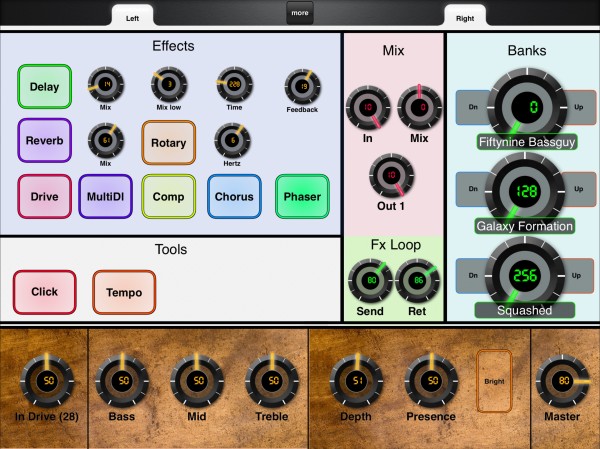Viewport: 600px width, 449px height.
Task: Click Up beside Fiftynine Bassguy bank
Action: pyautogui.click(x=579, y=107)
